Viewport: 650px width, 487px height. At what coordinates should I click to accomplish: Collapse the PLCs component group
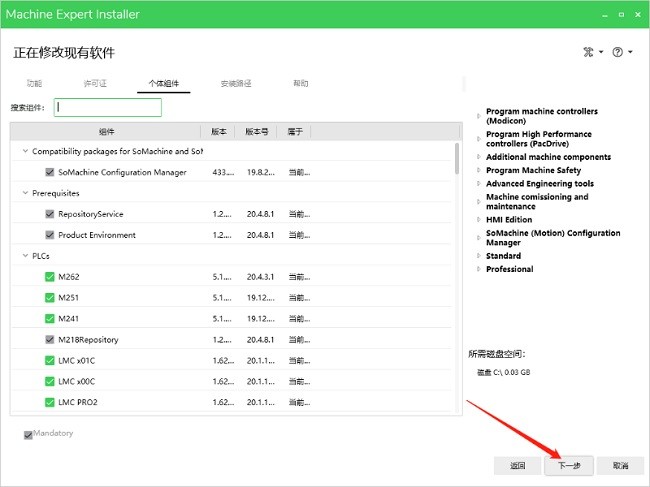coord(24,256)
